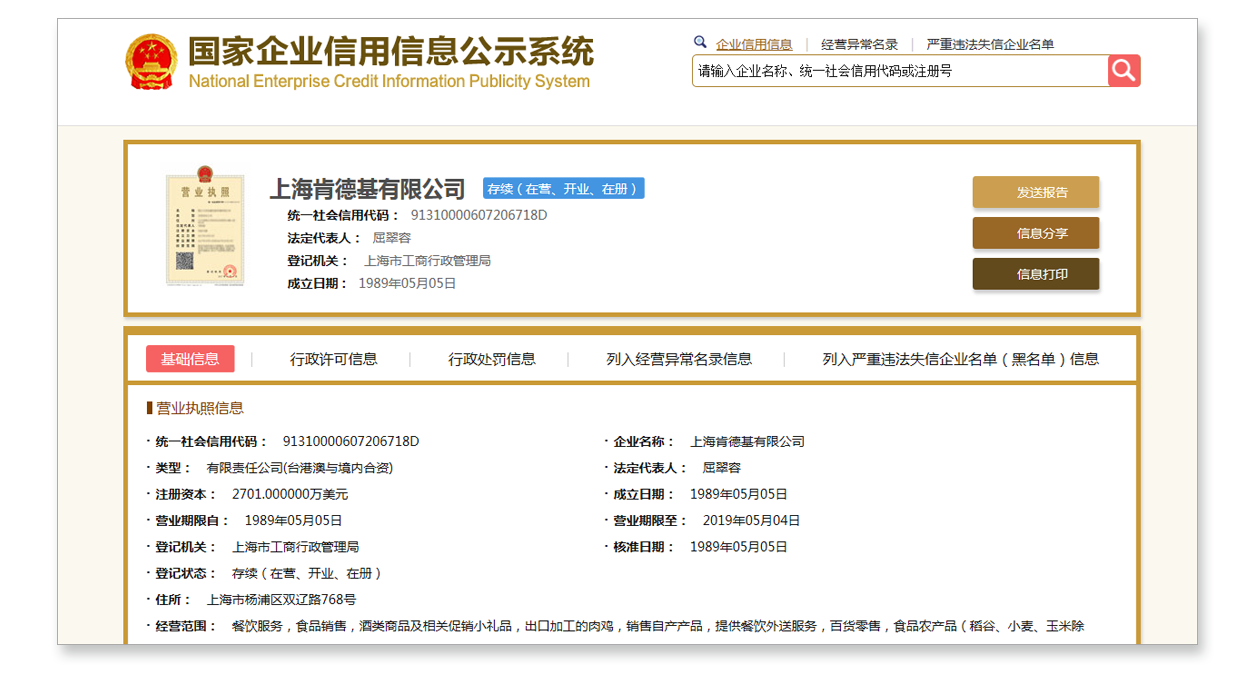Click the address 上海市杨浦区双辽路768号
The height and width of the screenshot is (690, 1256).
tap(282, 600)
